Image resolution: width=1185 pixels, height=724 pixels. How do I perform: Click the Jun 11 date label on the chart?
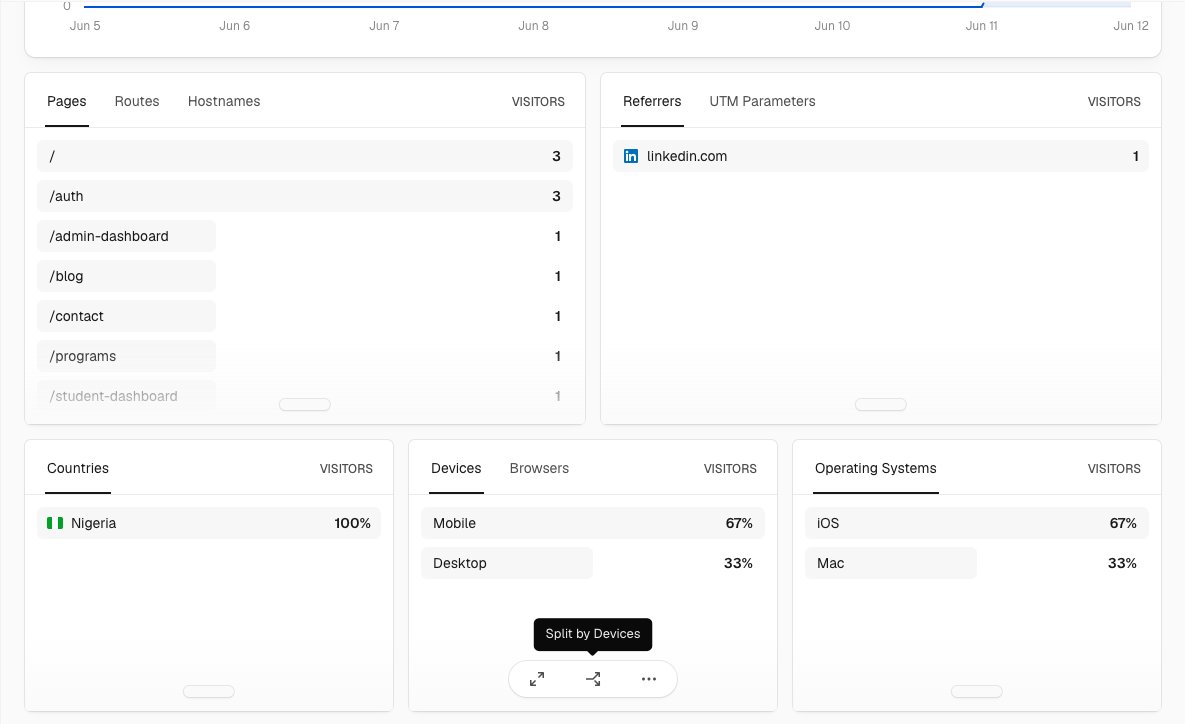tap(982, 26)
